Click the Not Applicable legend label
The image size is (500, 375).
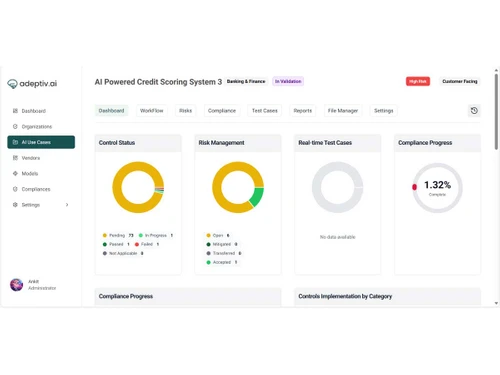pos(123,253)
